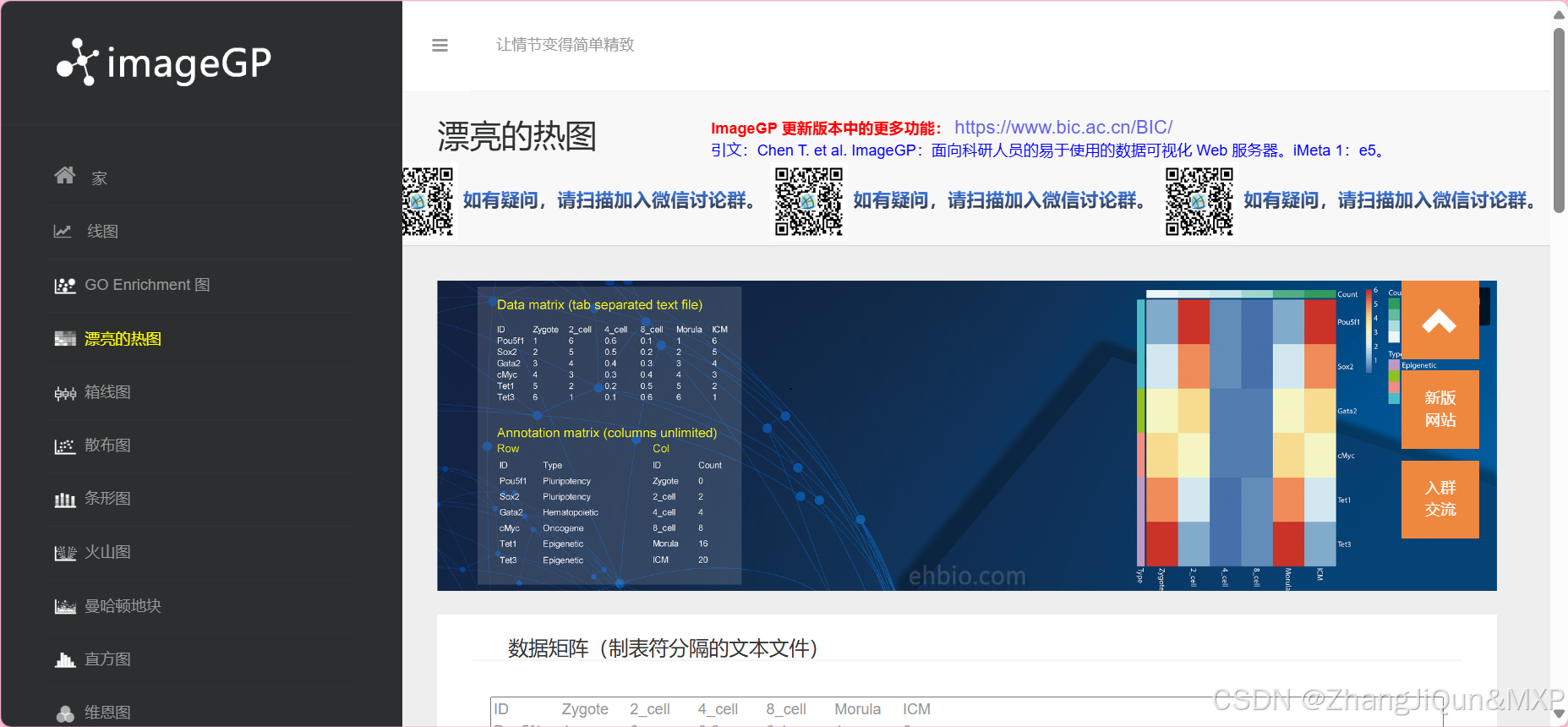Click the Venn diagram icon

click(65, 713)
